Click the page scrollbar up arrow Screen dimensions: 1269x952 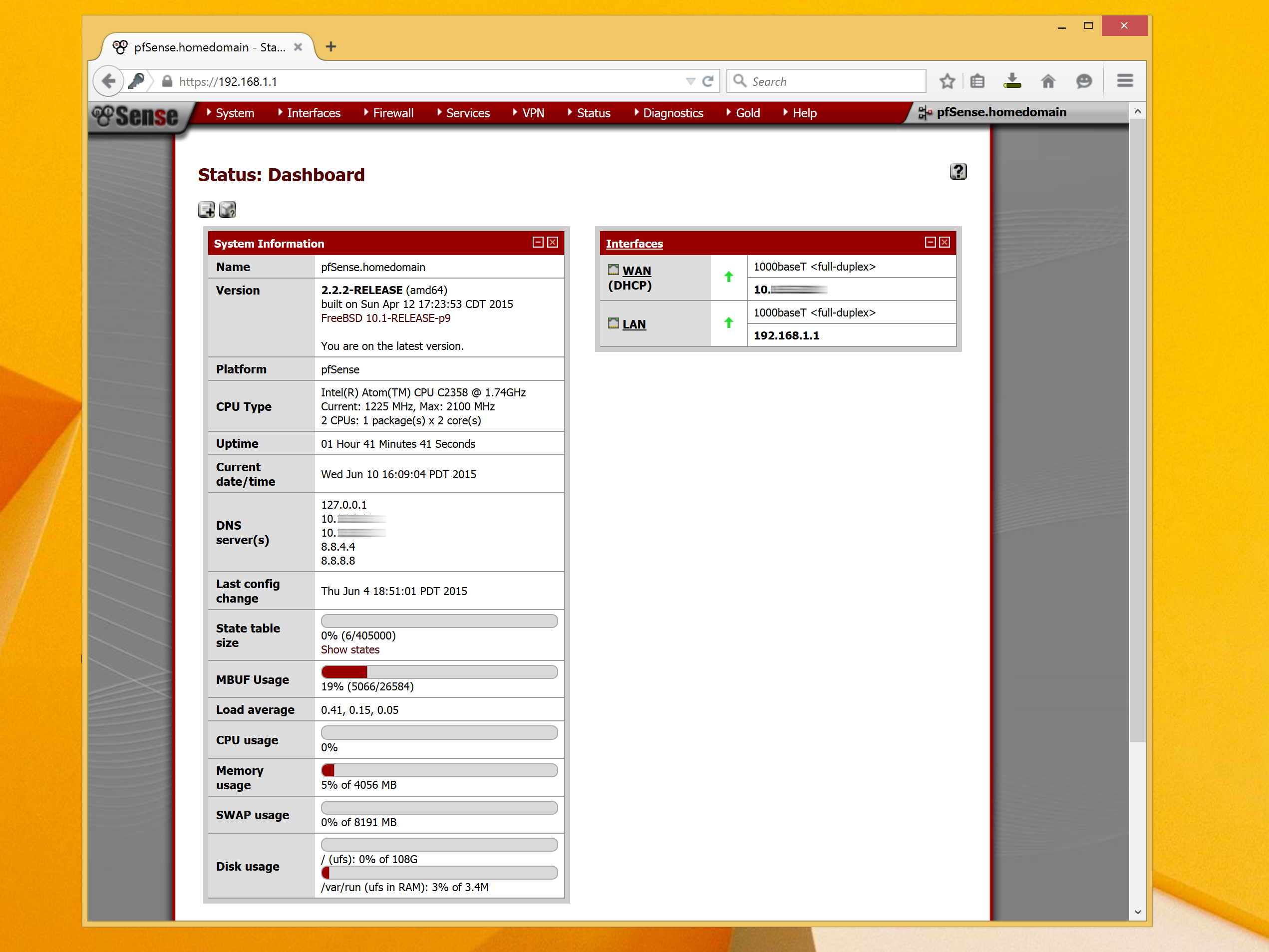[1138, 111]
